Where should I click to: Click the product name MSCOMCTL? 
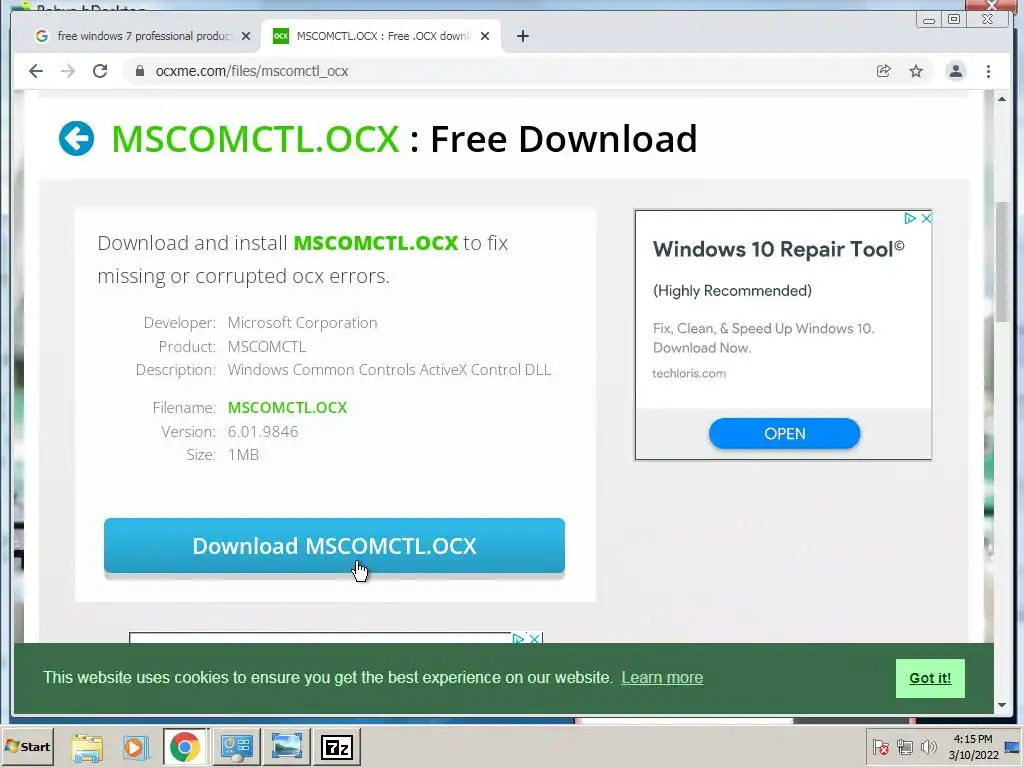266,346
